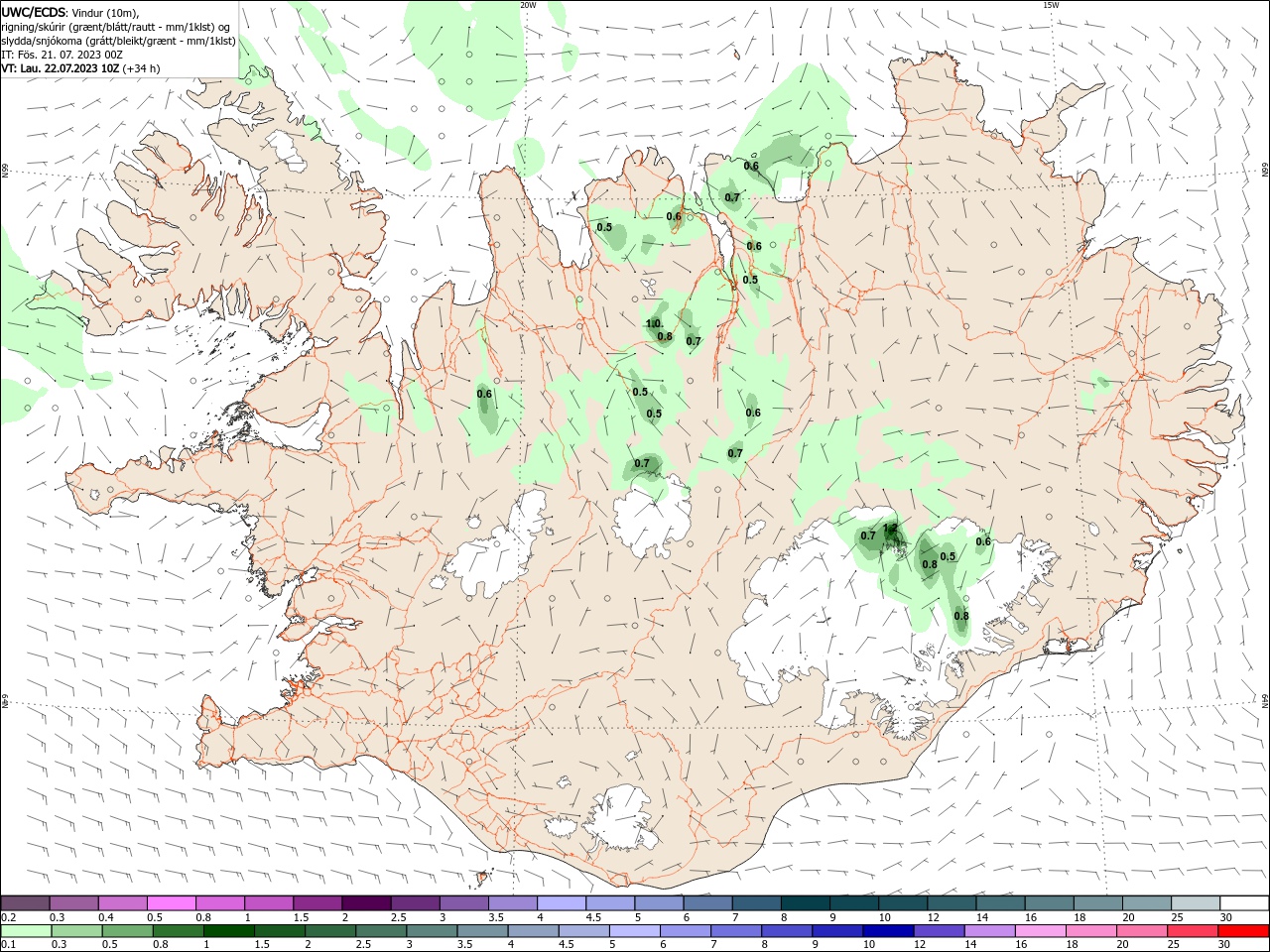This screenshot has height=952, width=1270.
Task: Select the lilac 14–16 rain legend swatch
Action: coord(989,931)
